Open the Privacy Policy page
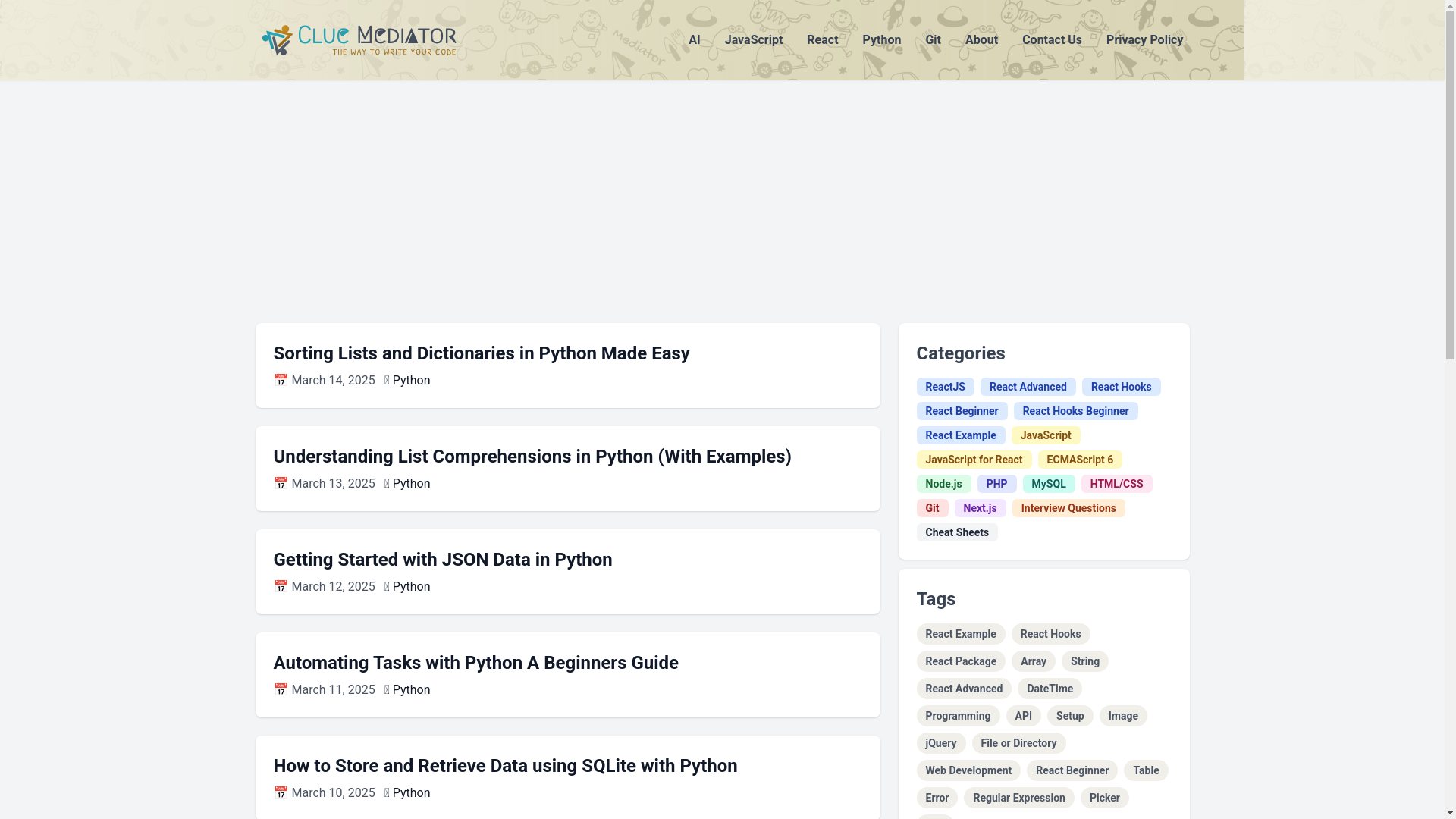 coord(1144,40)
